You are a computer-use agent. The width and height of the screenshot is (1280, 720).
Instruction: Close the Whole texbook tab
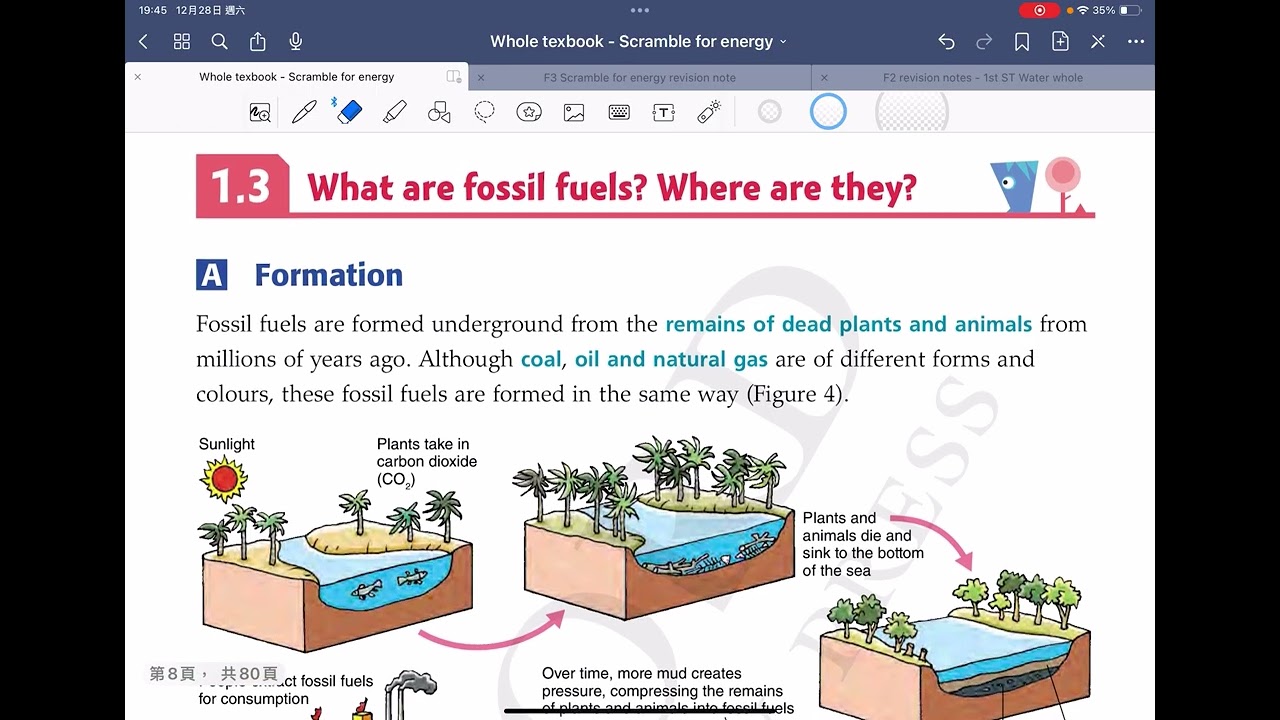138,77
